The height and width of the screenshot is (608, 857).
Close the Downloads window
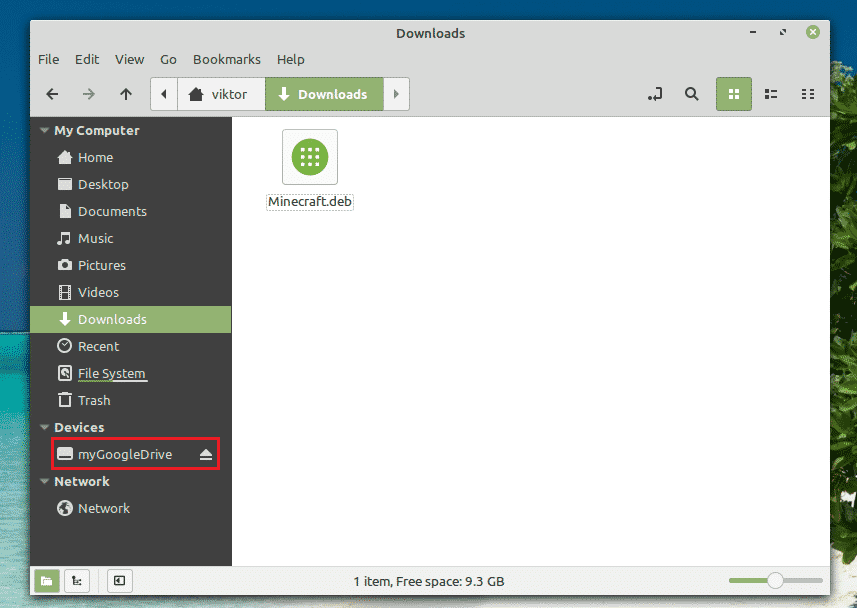813,32
